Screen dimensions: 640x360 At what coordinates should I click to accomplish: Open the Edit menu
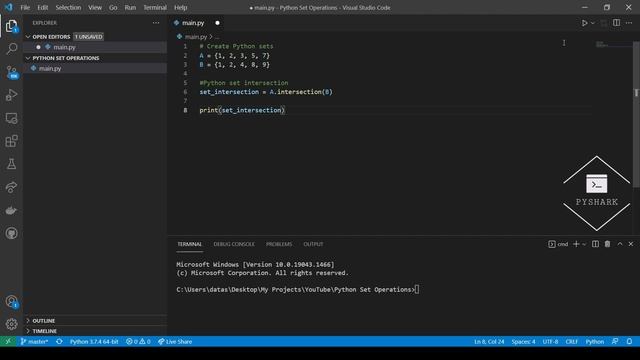(x=42, y=7)
